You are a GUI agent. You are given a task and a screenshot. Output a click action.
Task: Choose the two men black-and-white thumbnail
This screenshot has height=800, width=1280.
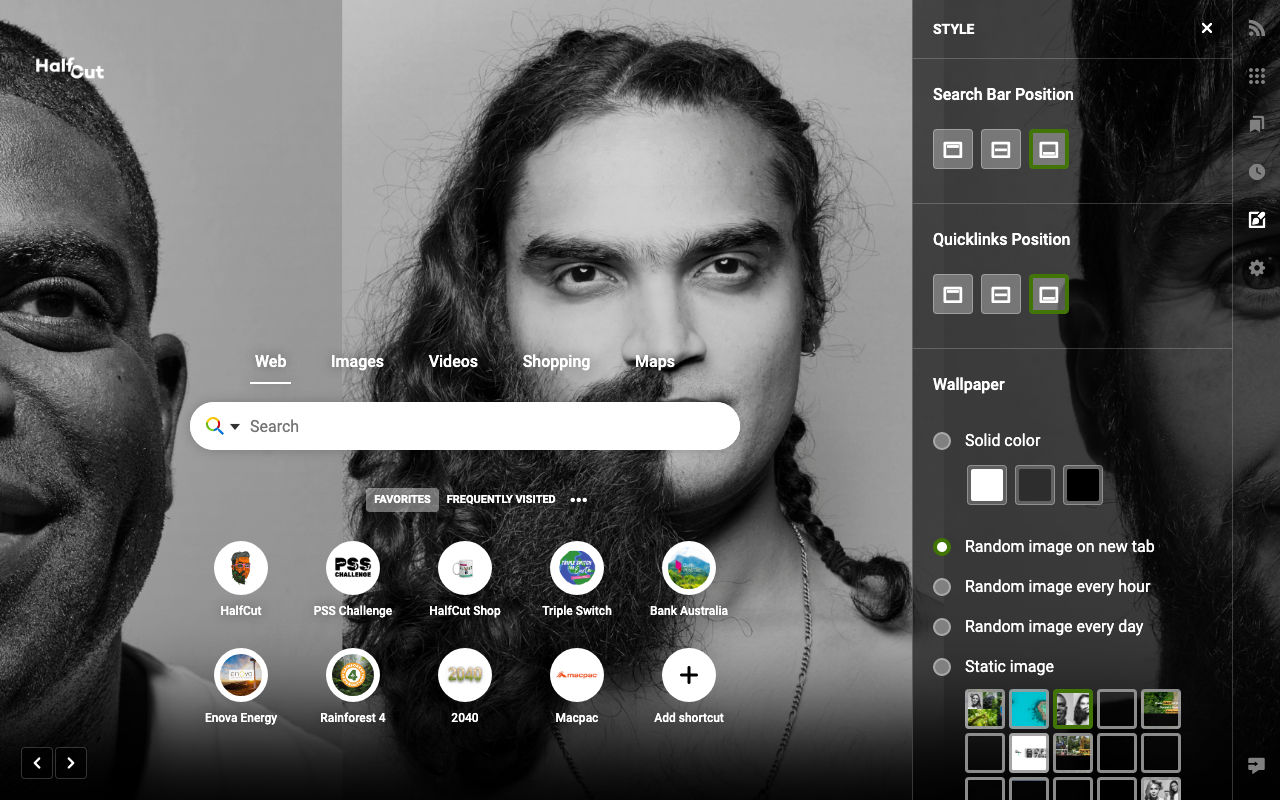coord(1073,709)
